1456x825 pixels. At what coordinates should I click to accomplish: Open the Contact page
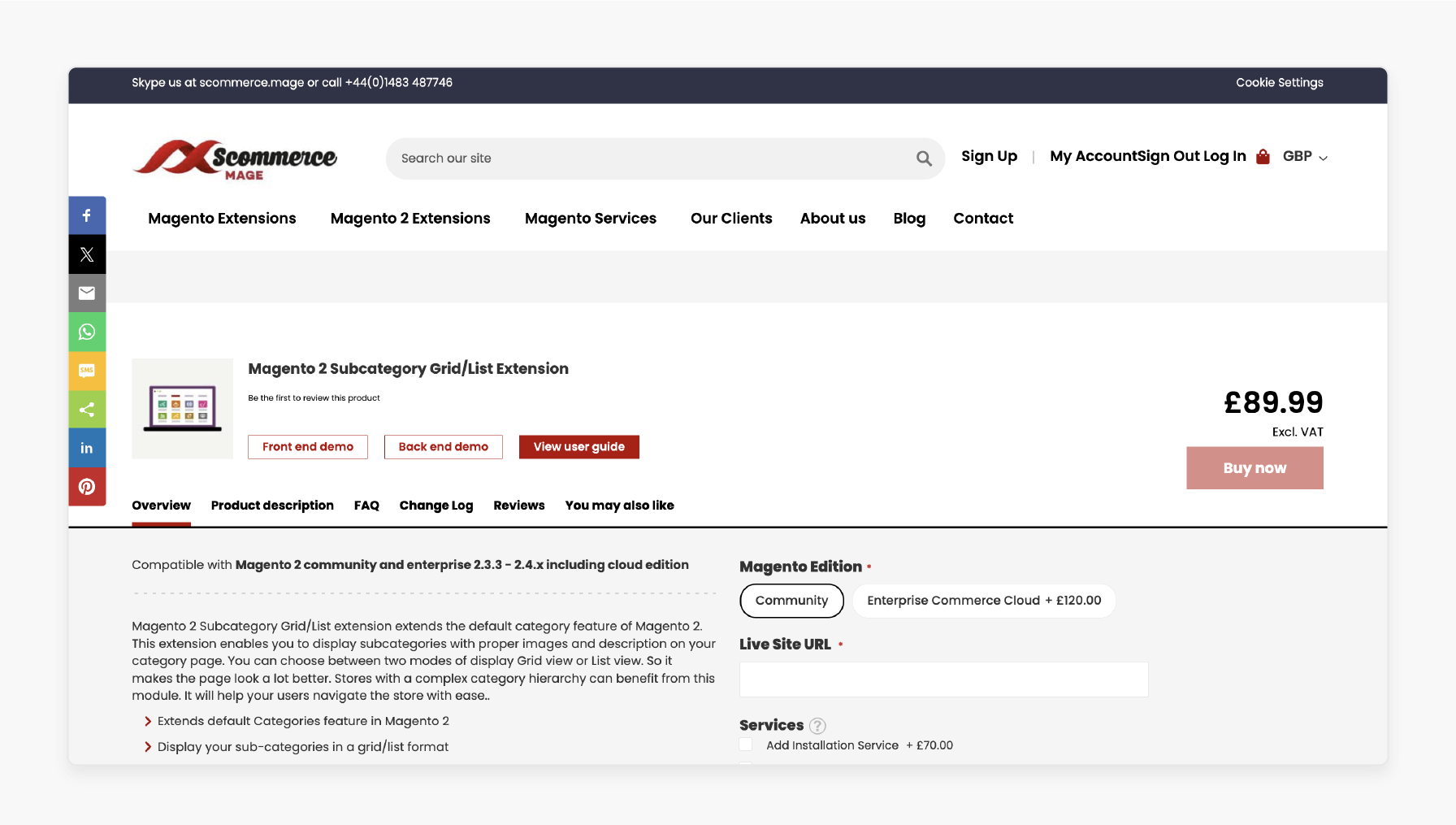tap(983, 219)
